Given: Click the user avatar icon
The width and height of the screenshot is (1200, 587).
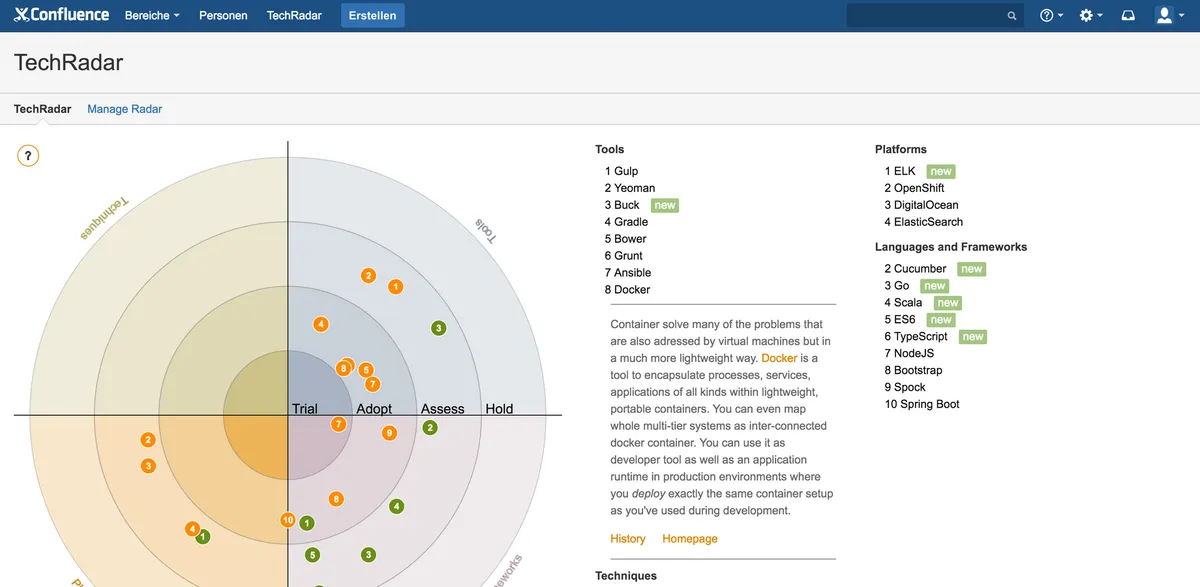Looking at the screenshot, I should [x=1164, y=15].
